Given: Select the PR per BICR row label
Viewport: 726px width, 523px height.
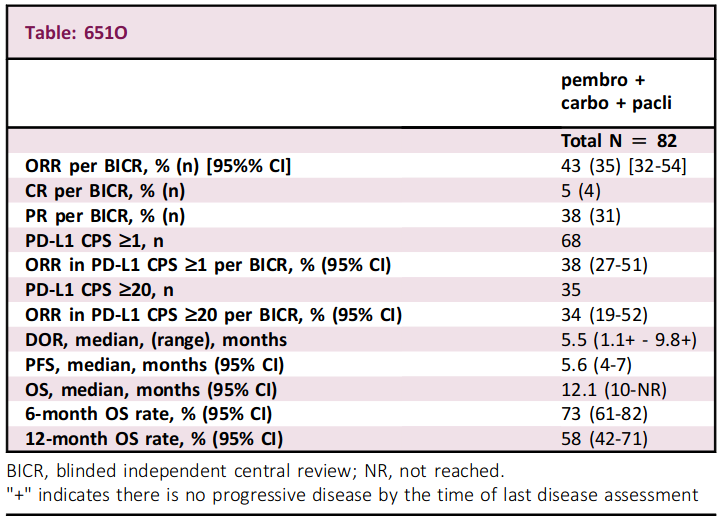Looking at the screenshot, I should pyautogui.click(x=105, y=216).
